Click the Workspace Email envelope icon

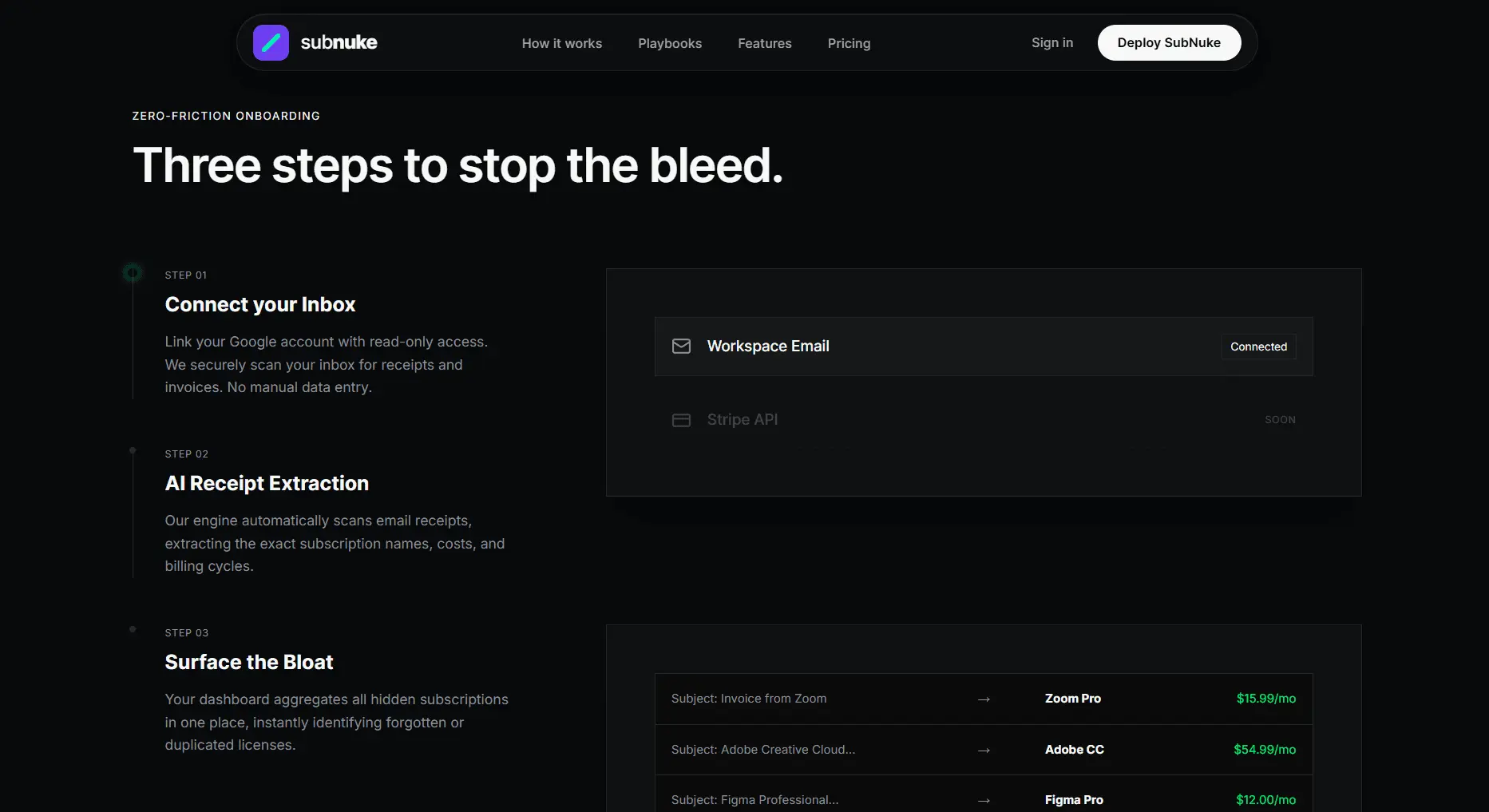tap(681, 347)
